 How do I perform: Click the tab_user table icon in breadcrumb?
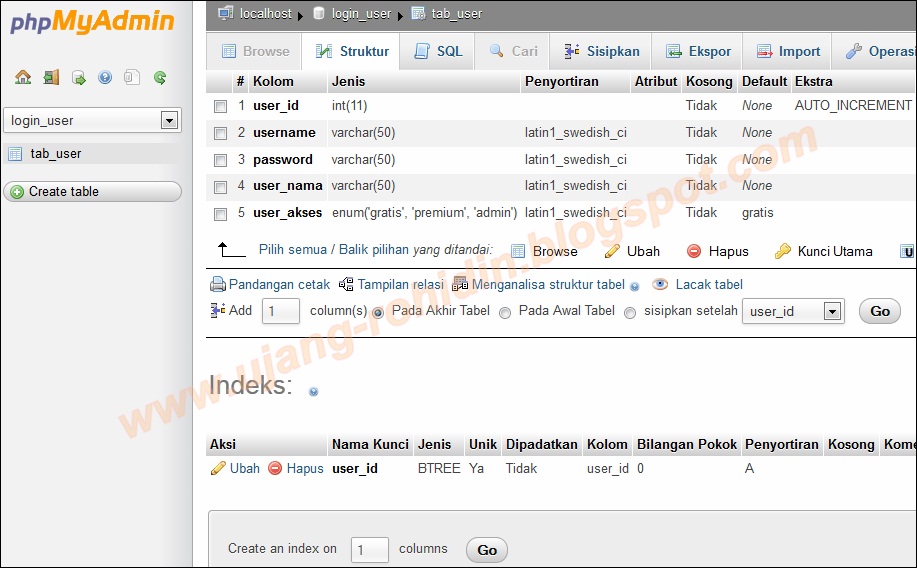(418, 13)
